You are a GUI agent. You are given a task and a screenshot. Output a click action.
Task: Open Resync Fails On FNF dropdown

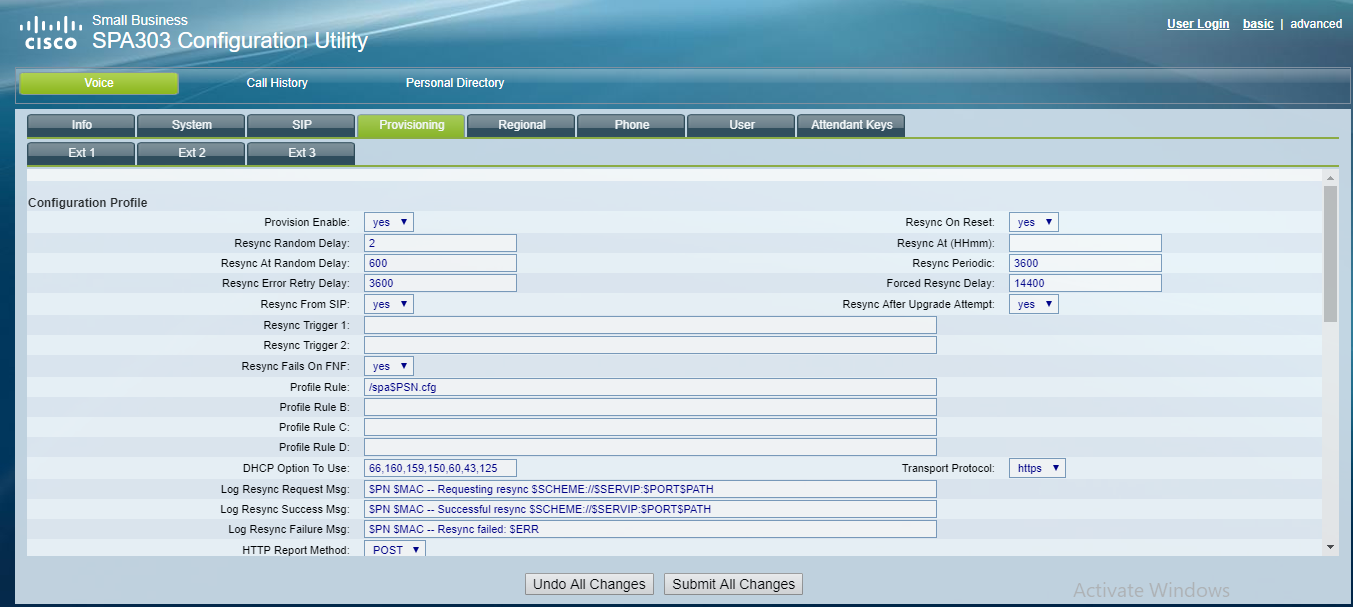(389, 366)
